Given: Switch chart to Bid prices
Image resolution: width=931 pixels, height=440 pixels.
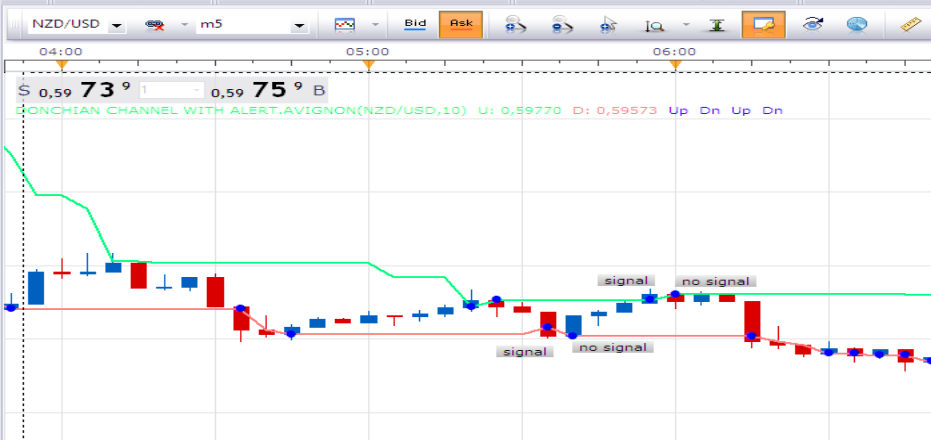Looking at the screenshot, I should tap(415, 25).
